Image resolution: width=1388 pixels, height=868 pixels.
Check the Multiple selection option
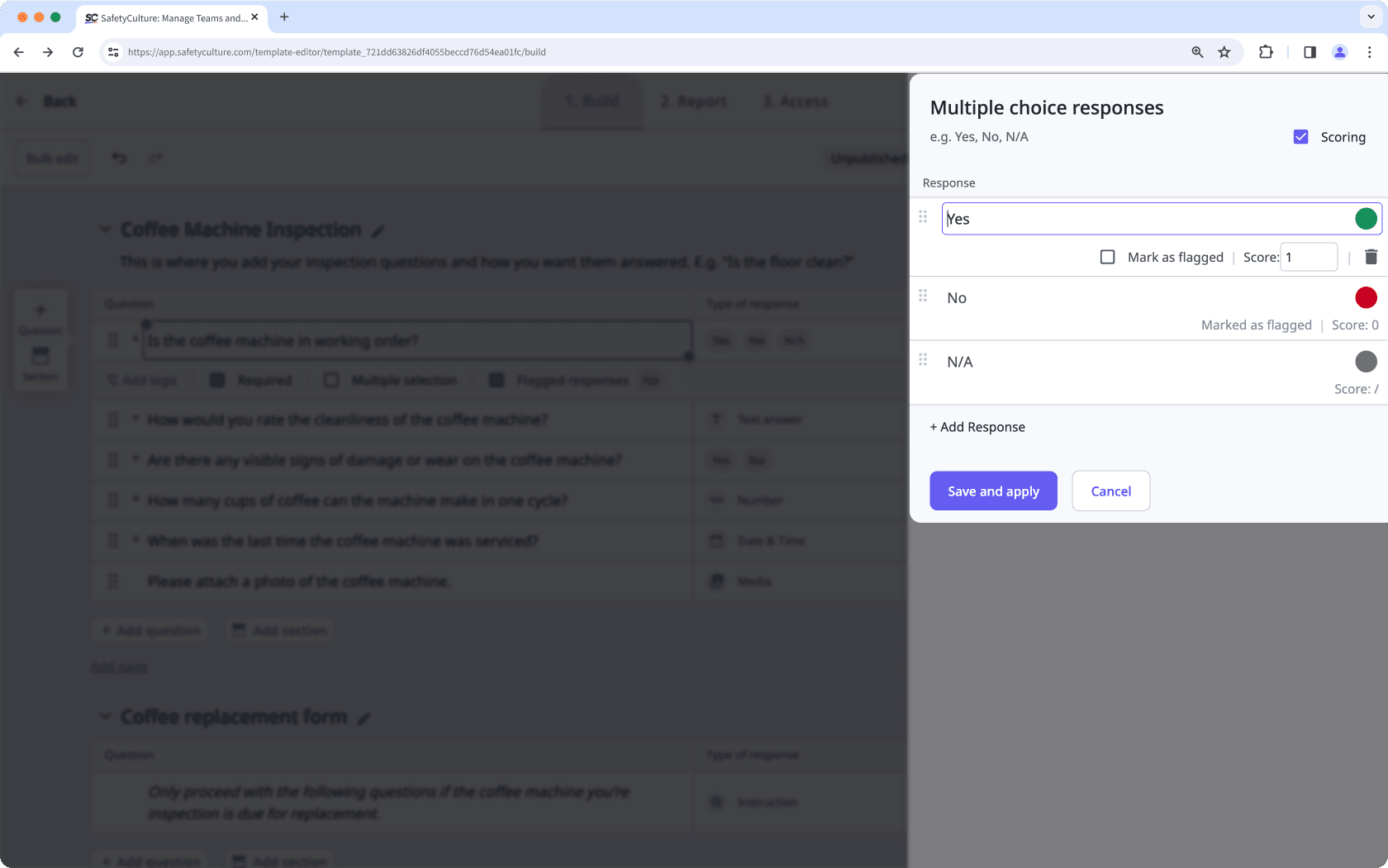[330, 380]
